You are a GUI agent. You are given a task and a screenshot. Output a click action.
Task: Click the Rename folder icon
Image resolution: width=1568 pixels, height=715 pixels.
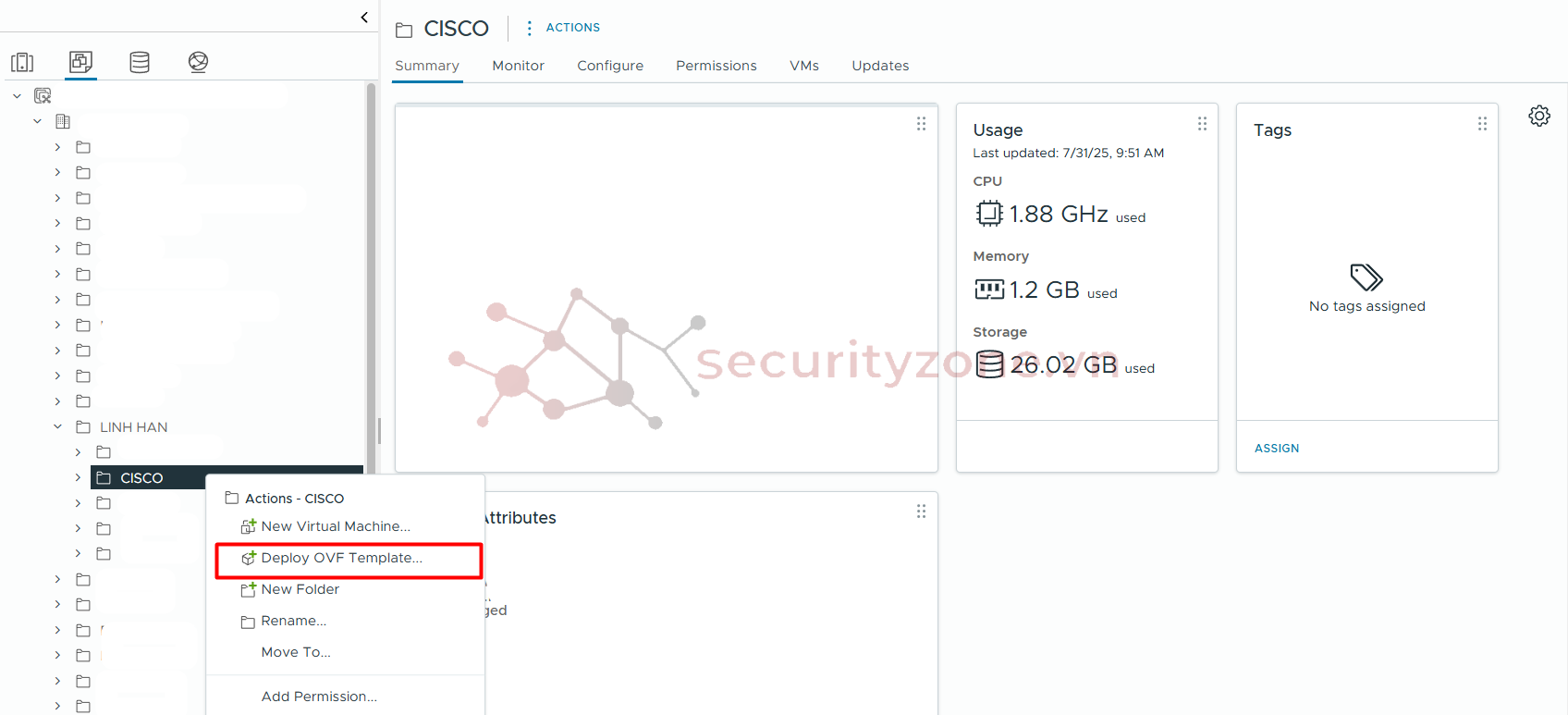tap(248, 622)
